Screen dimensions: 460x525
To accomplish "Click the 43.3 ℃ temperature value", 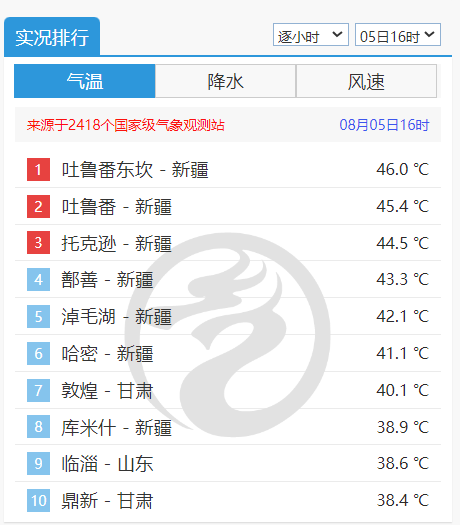I will point(402,279).
